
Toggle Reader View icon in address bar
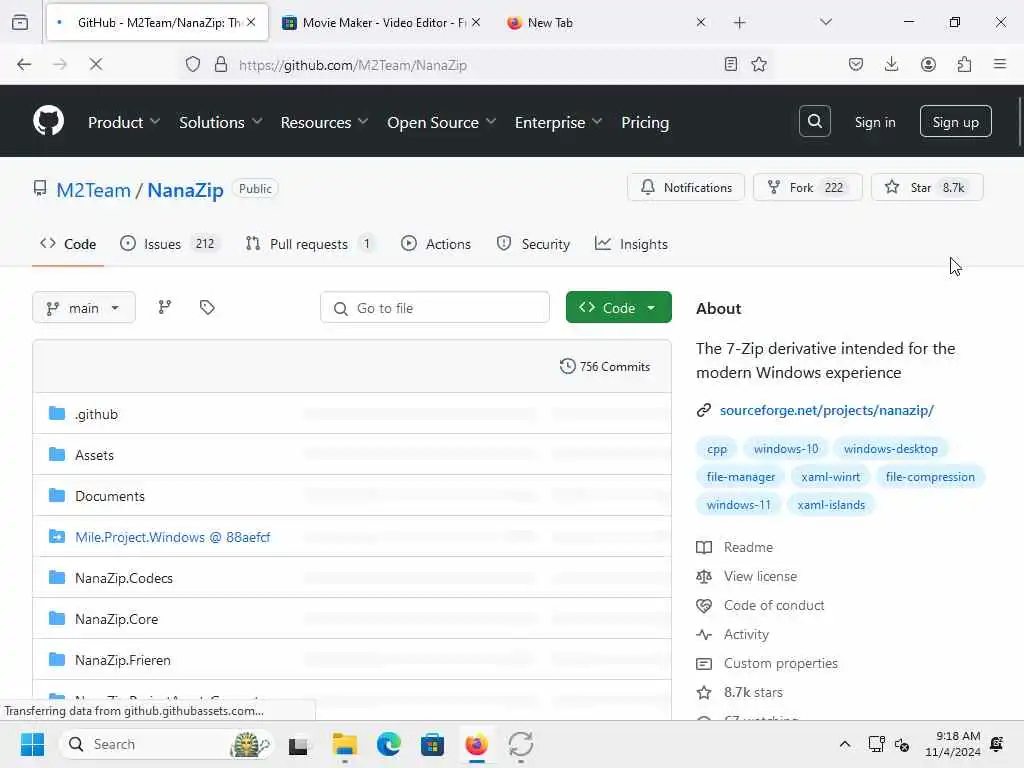tap(731, 64)
